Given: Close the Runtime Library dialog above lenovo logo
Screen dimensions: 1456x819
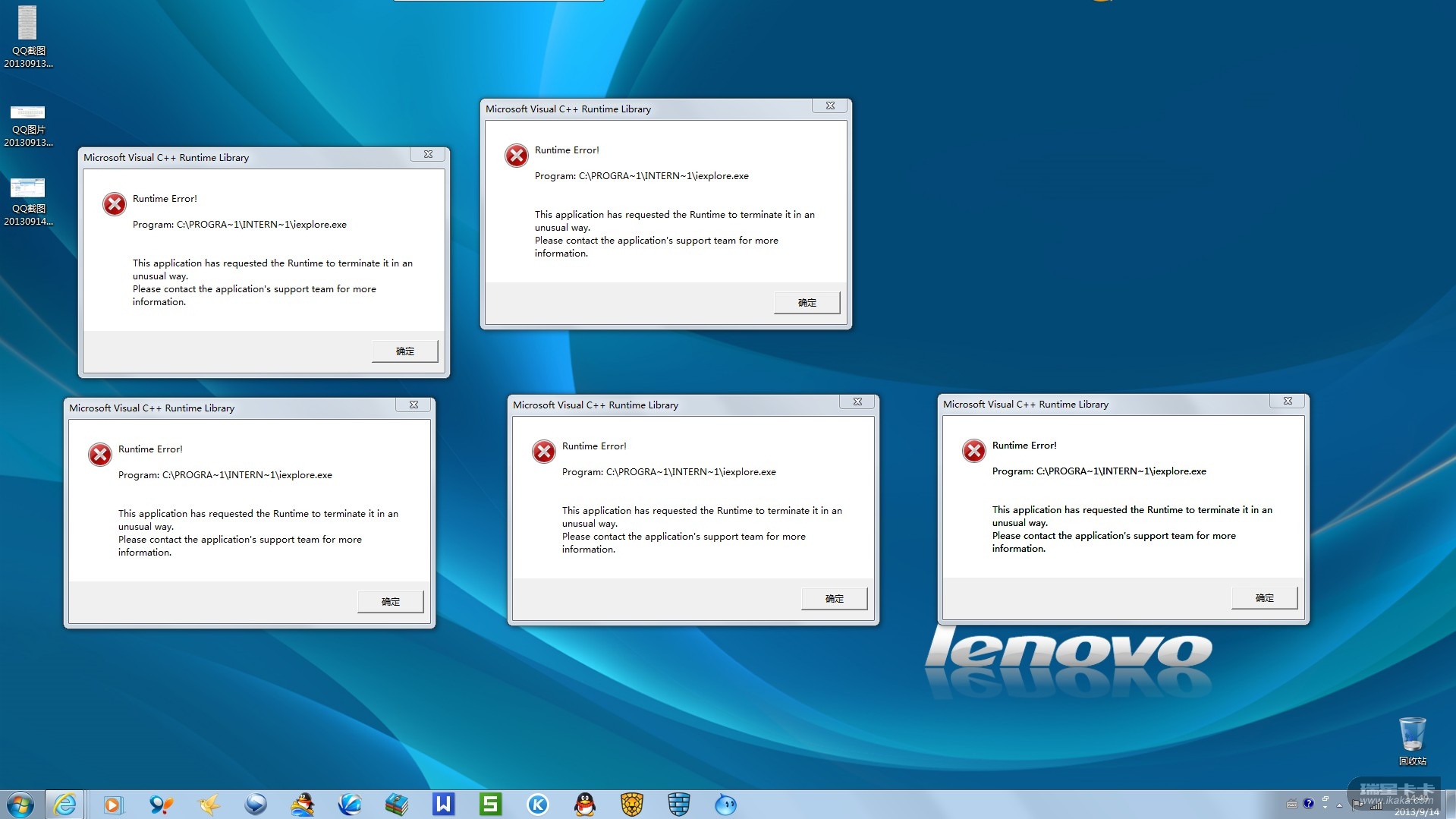Looking at the screenshot, I should [1288, 402].
